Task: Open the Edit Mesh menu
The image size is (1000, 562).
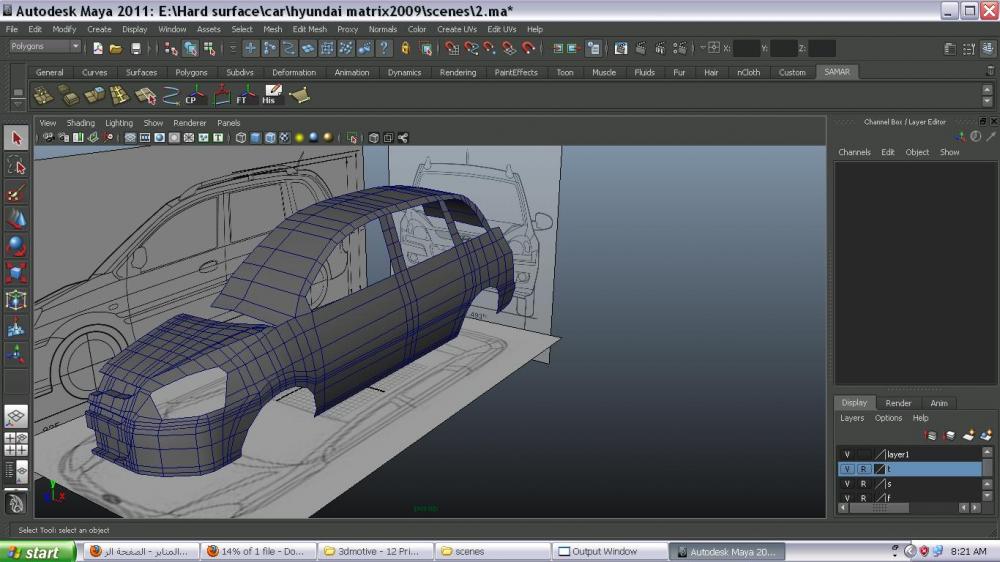Action: 309,29
